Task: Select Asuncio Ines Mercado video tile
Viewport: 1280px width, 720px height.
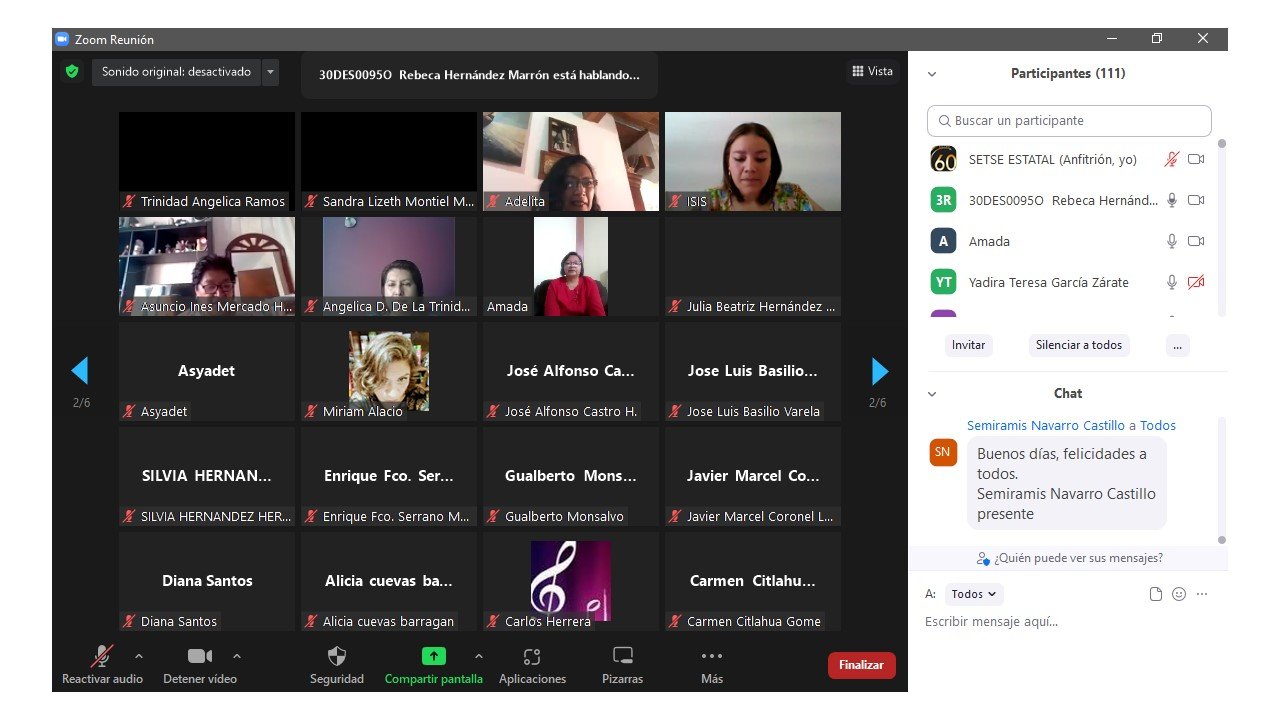Action: click(207, 266)
